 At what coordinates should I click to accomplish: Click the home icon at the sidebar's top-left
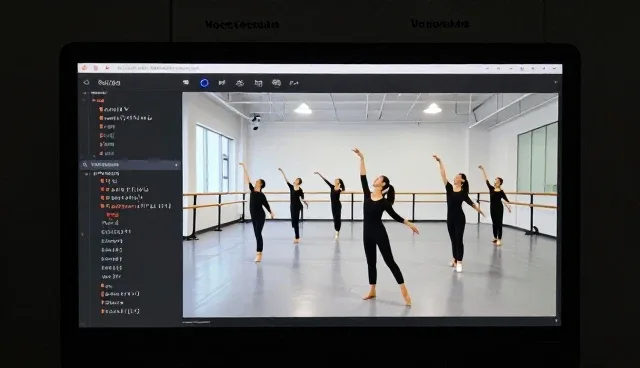(x=87, y=82)
